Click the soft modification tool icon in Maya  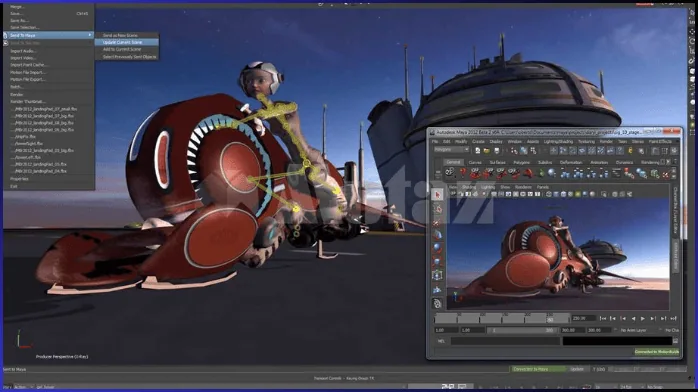pyautogui.click(x=437, y=289)
